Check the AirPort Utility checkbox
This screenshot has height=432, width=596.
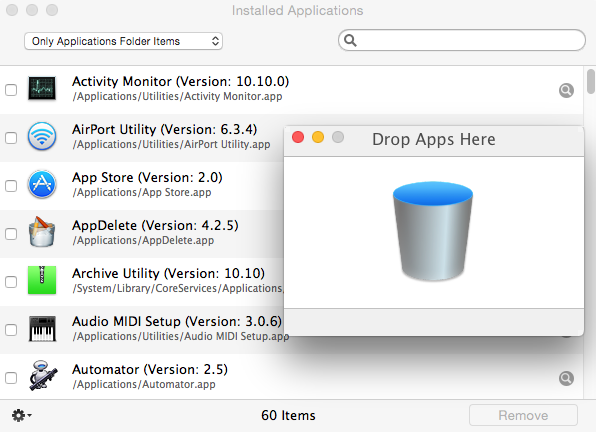pyautogui.click(x=11, y=138)
